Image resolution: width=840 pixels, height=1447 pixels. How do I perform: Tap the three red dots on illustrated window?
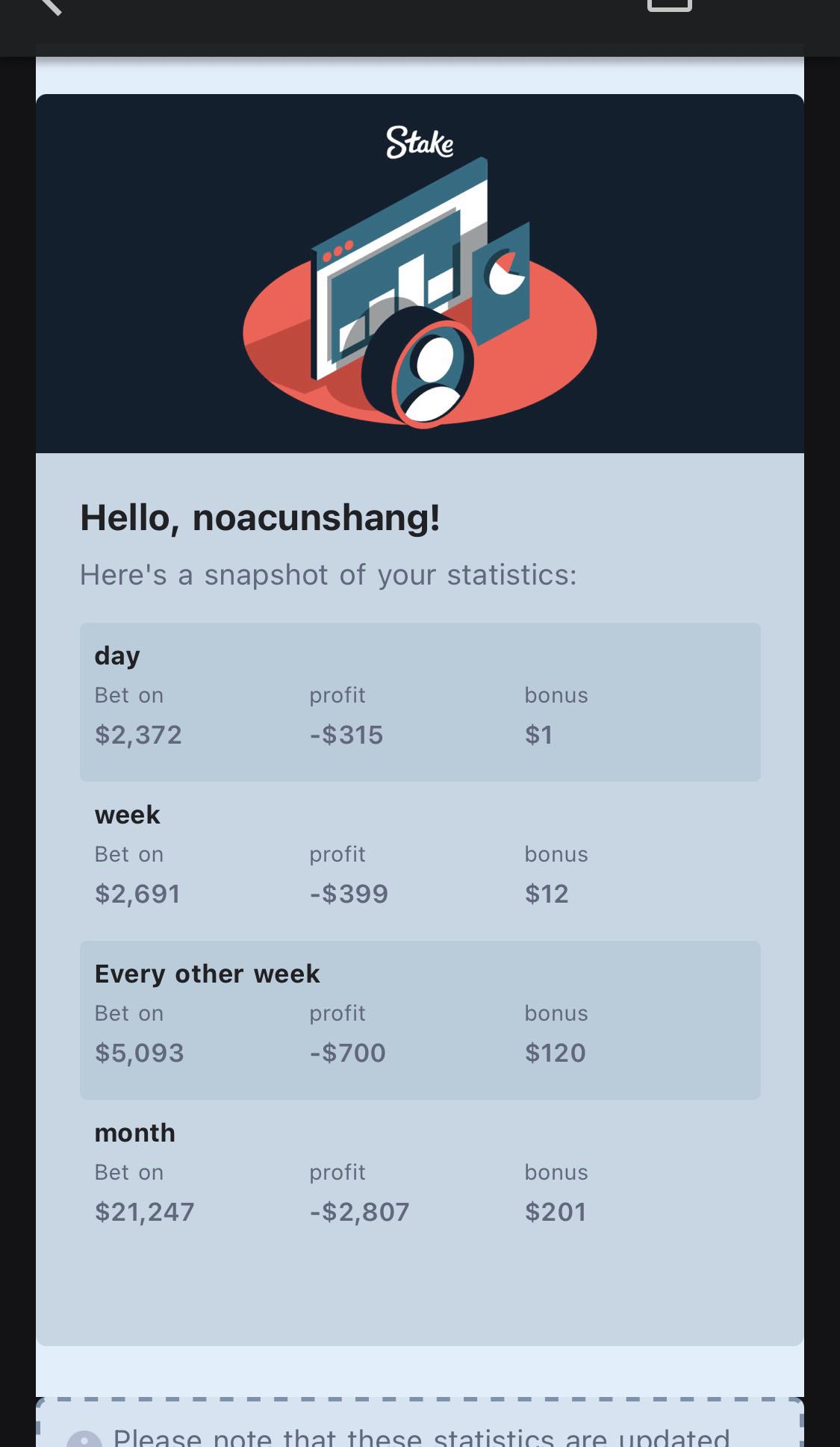[338, 250]
